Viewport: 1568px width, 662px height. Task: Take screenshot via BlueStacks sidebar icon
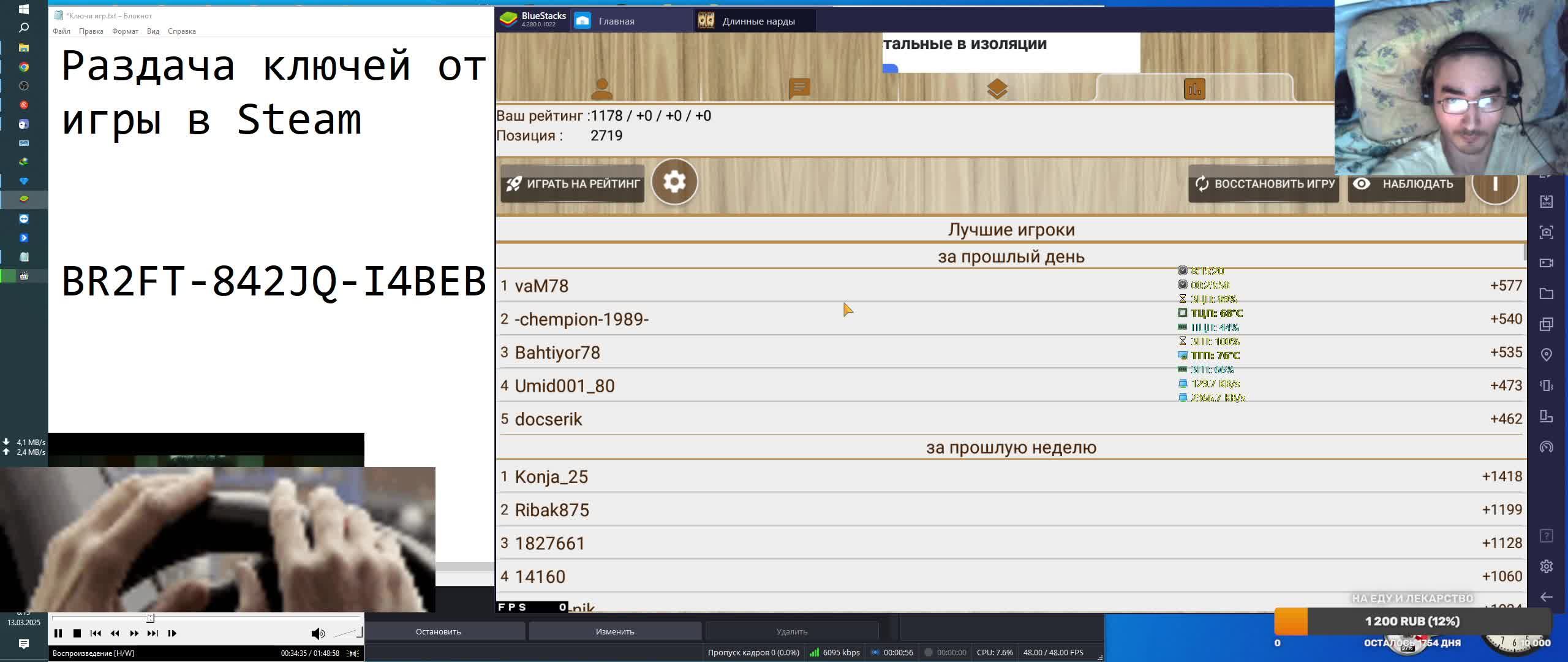tap(1547, 232)
